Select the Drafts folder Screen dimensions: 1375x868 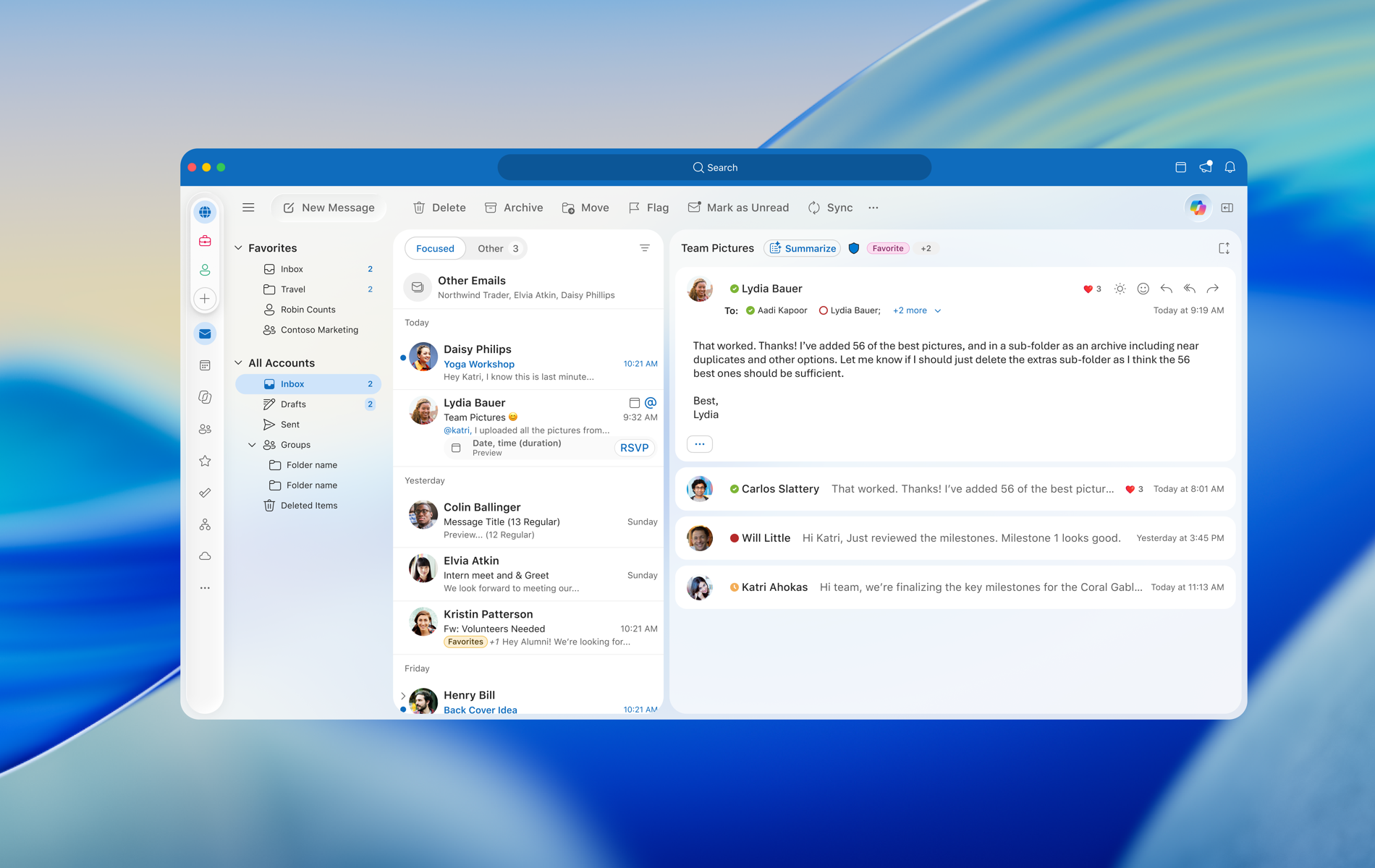coord(308,404)
